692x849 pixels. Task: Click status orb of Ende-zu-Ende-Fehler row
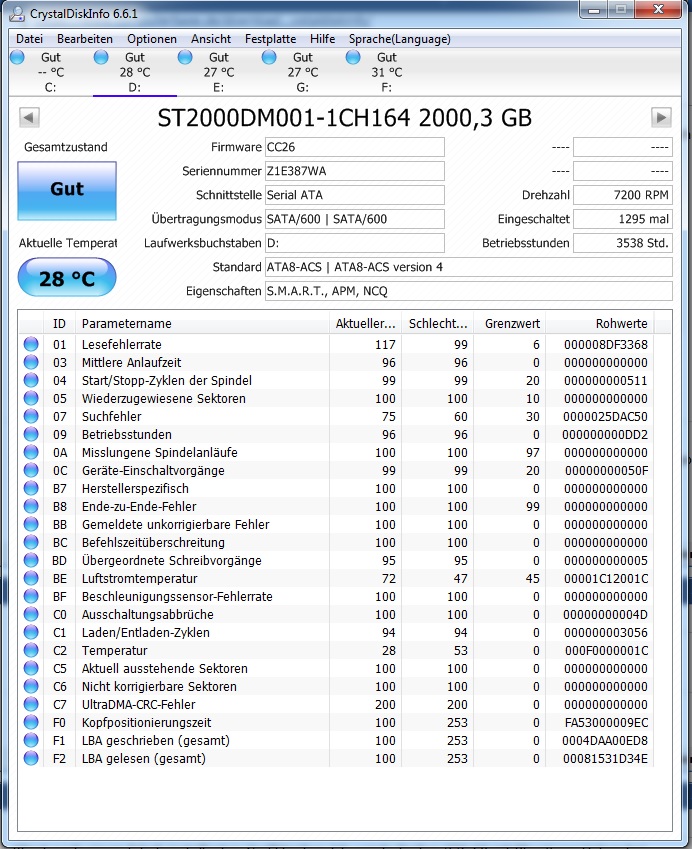[x=31, y=506]
